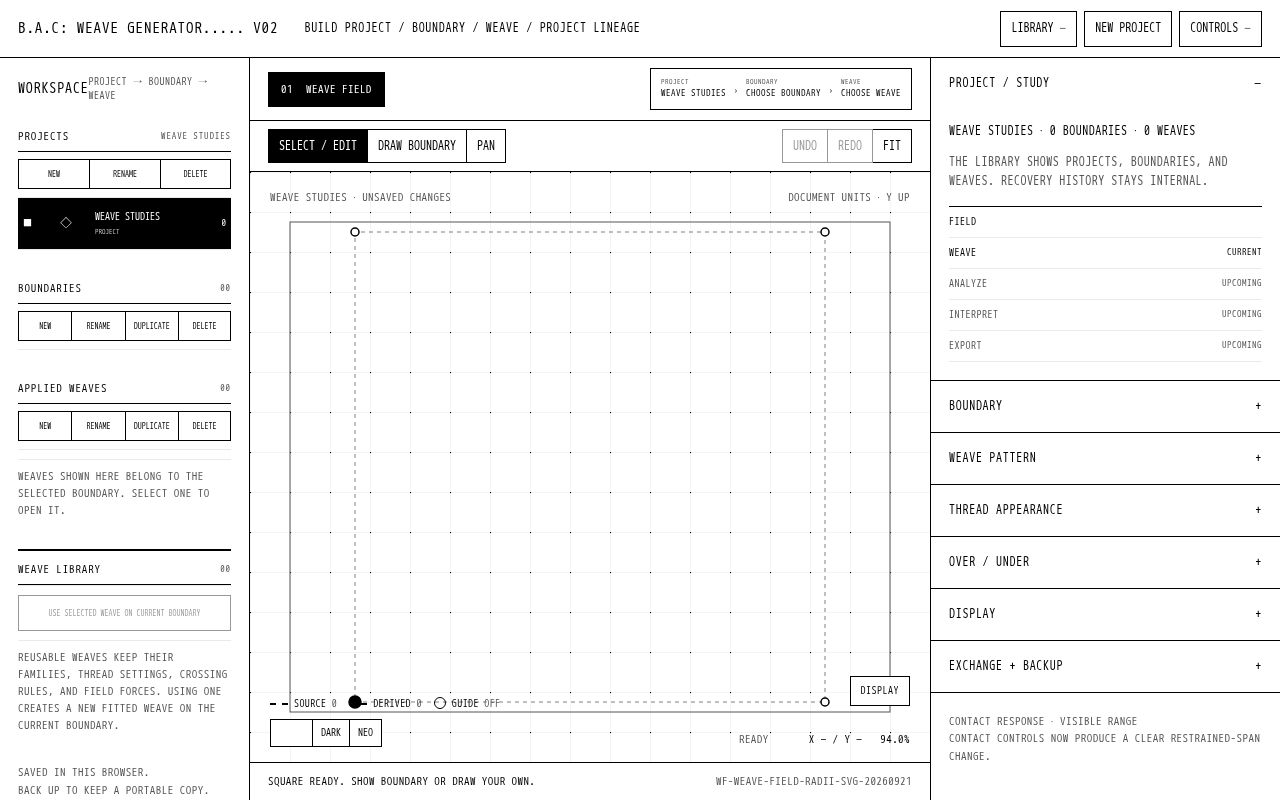Screen dimensions: 1280x800
Task: Click the Undo button
Action: tap(805, 146)
